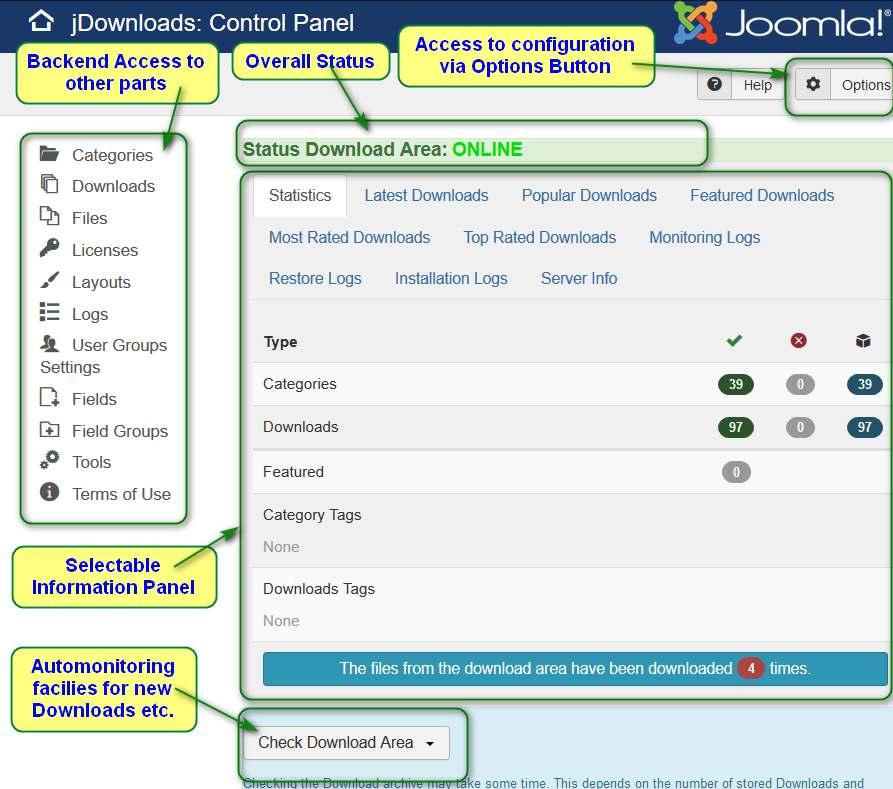The height and width of the screenshot is (789, 893).
Task: Go to Categories in the sidebar
Action: [113, 155]
